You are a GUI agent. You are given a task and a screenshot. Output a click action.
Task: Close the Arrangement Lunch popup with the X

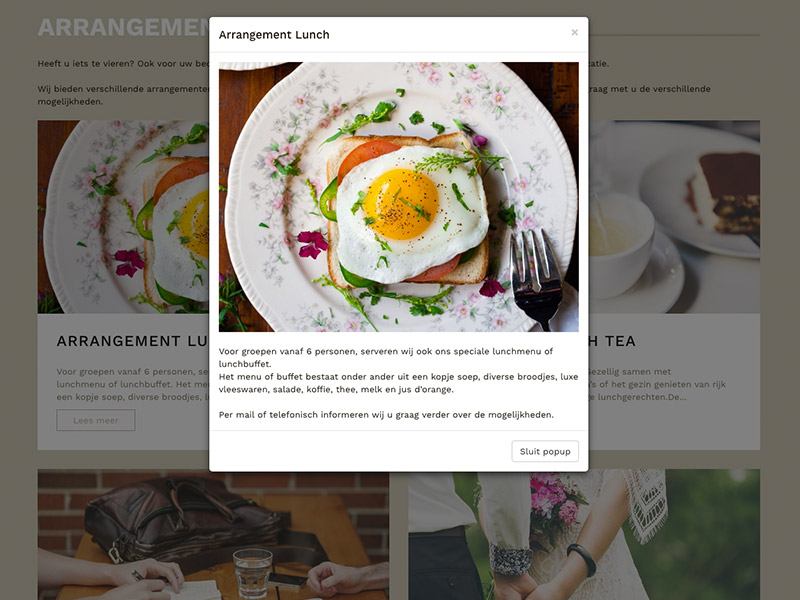(574, 32)
